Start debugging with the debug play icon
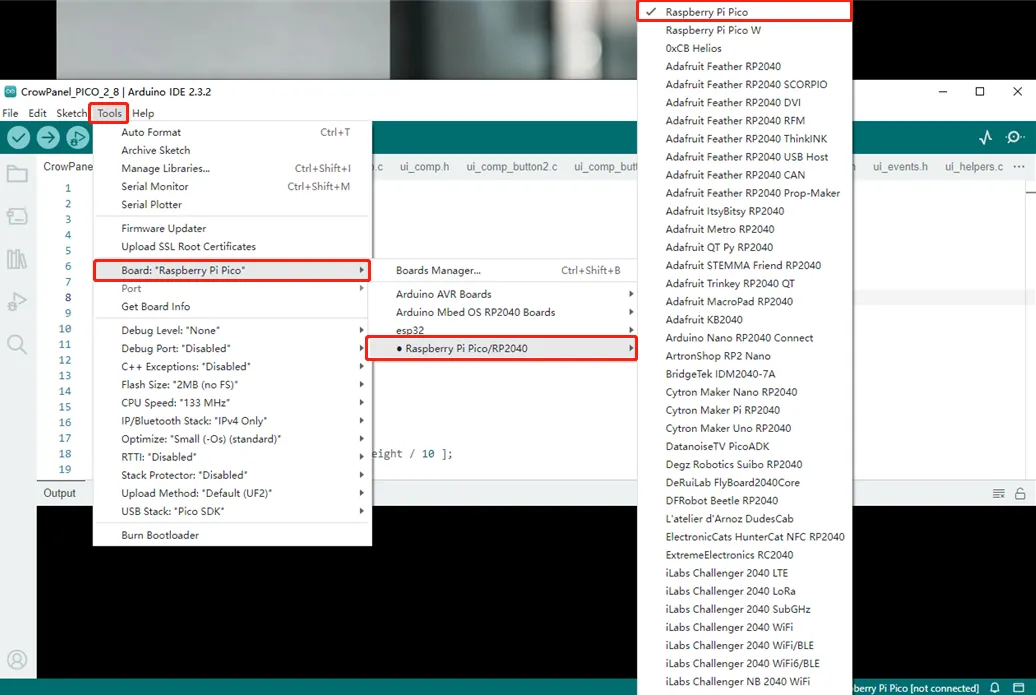This screenshot has height=695, width=1036. click(x=77, y=137)
